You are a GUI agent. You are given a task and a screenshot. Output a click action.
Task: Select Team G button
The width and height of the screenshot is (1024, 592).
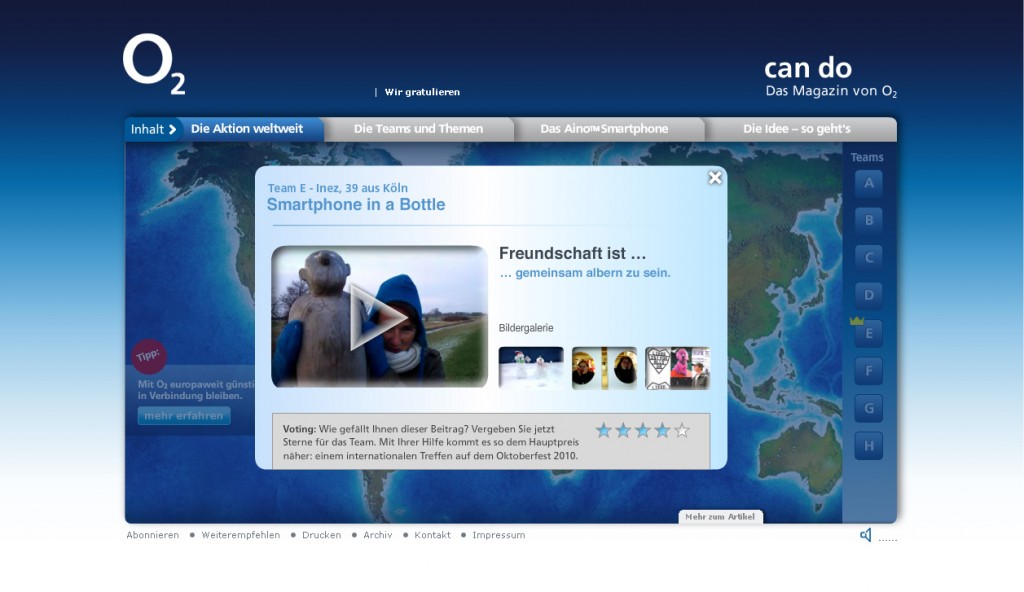click(869, 408)
